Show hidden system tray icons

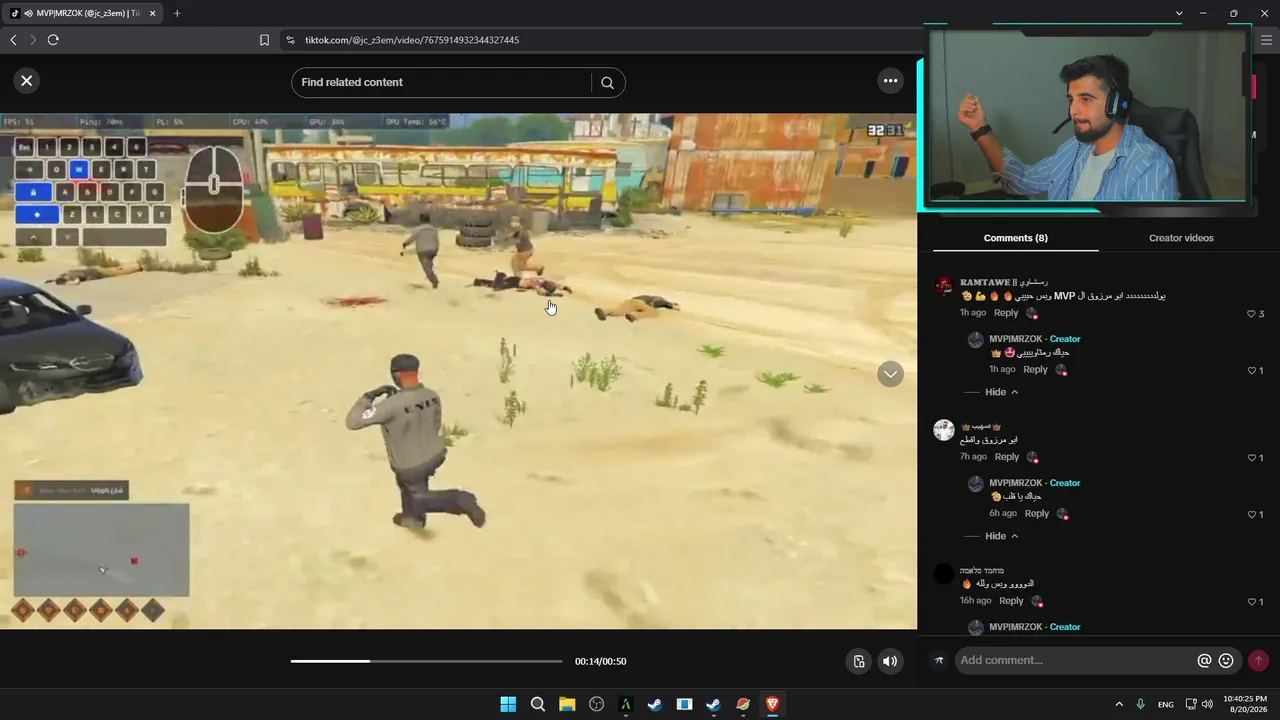coord(1119,704)
